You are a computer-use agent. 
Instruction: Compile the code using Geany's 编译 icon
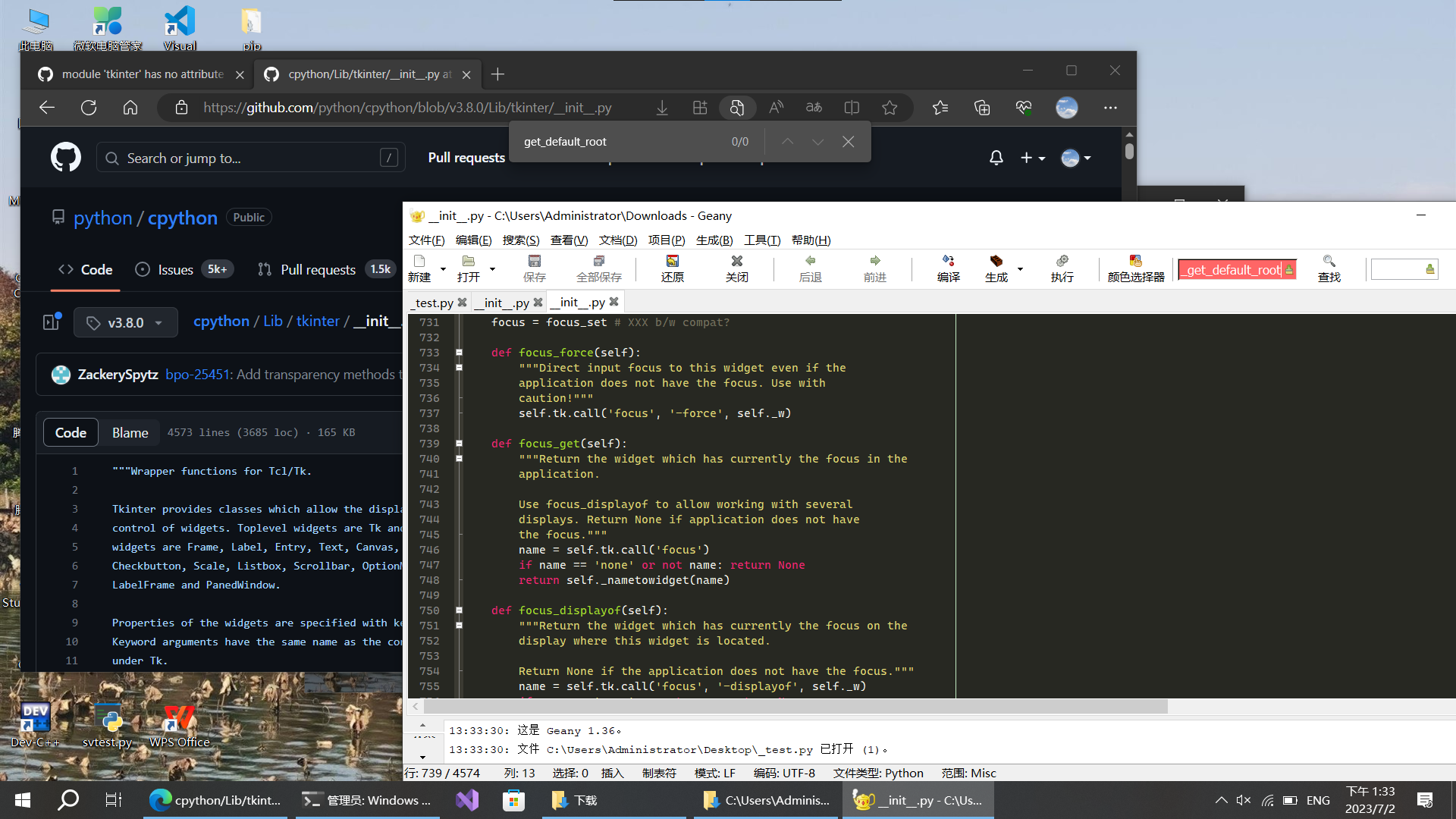point(947,268)
